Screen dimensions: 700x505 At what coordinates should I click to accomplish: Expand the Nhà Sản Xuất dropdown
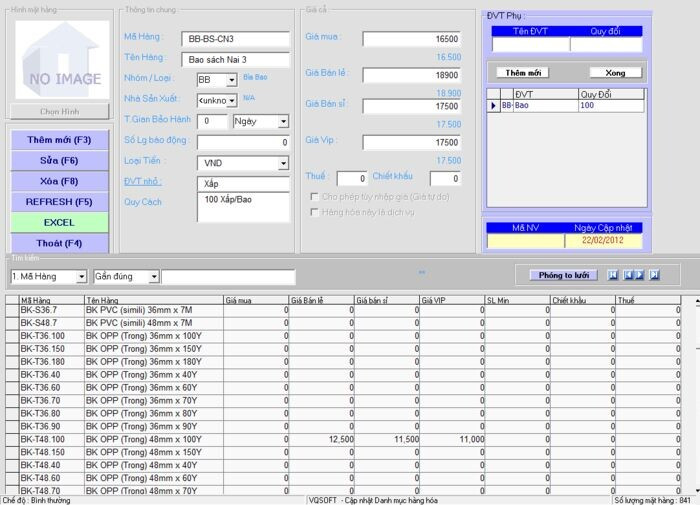(x=232, y=101)
